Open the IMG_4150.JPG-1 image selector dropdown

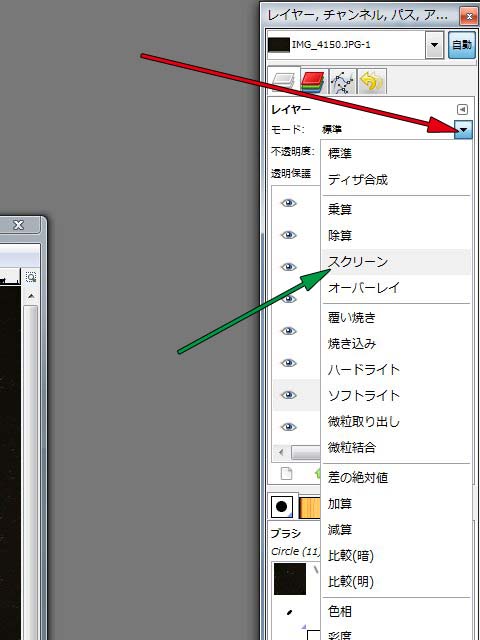click(434, 44)
